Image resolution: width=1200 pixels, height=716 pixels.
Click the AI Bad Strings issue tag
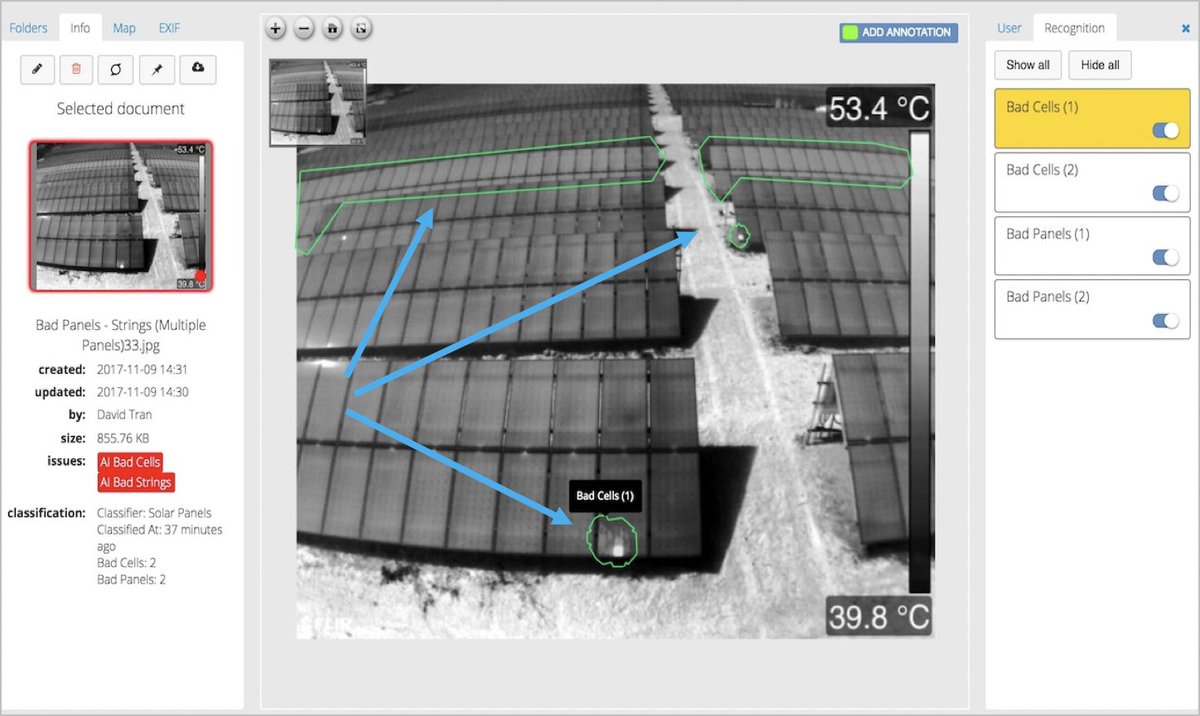pos(136,483)
